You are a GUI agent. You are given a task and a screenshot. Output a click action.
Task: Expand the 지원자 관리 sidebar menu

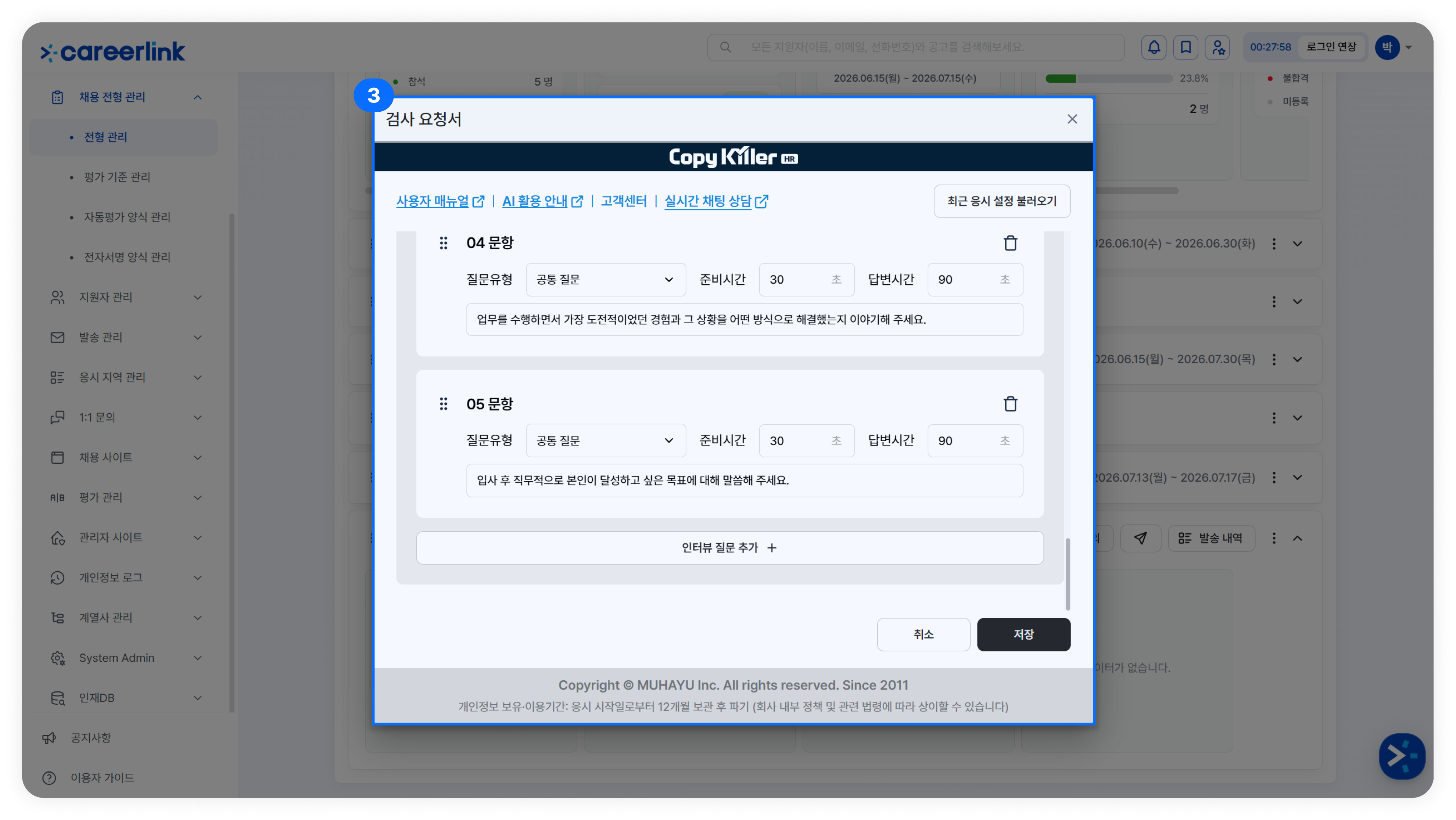pos(197,297)
